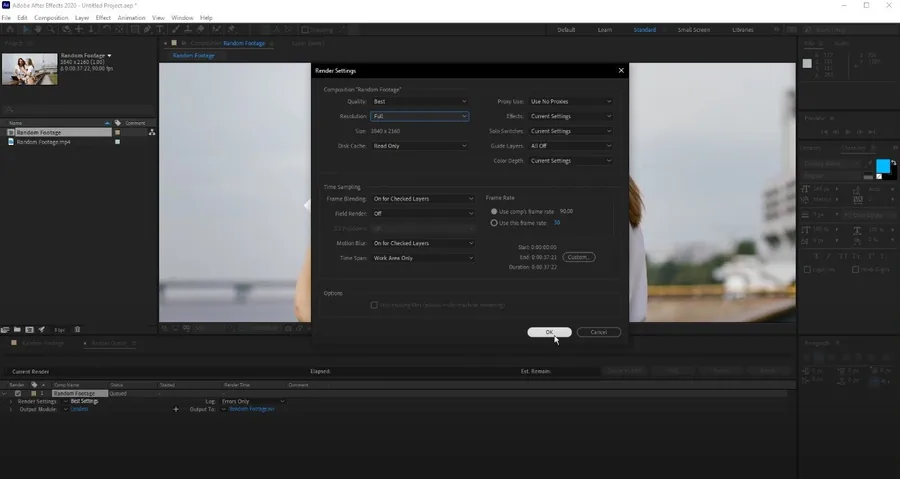Open the Layer menu
The image size is (900, 479).
coord(82,18)
